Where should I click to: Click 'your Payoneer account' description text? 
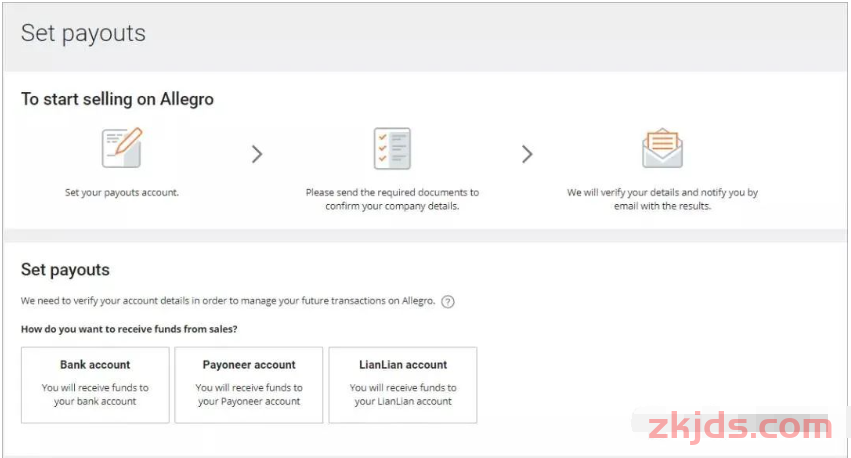click(x=249, y=402)
